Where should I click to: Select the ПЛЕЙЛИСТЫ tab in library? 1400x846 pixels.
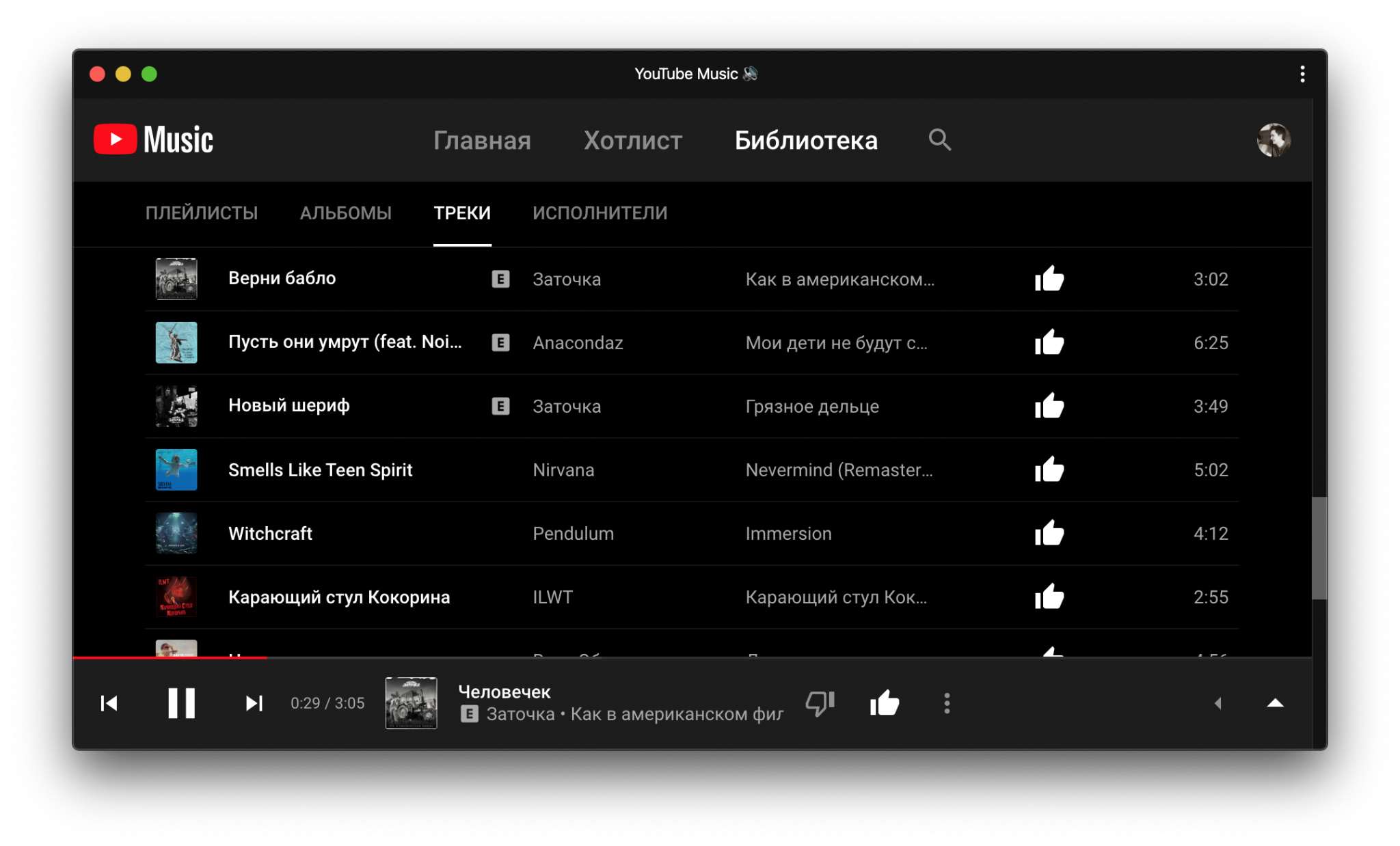[x=200, y=213]
